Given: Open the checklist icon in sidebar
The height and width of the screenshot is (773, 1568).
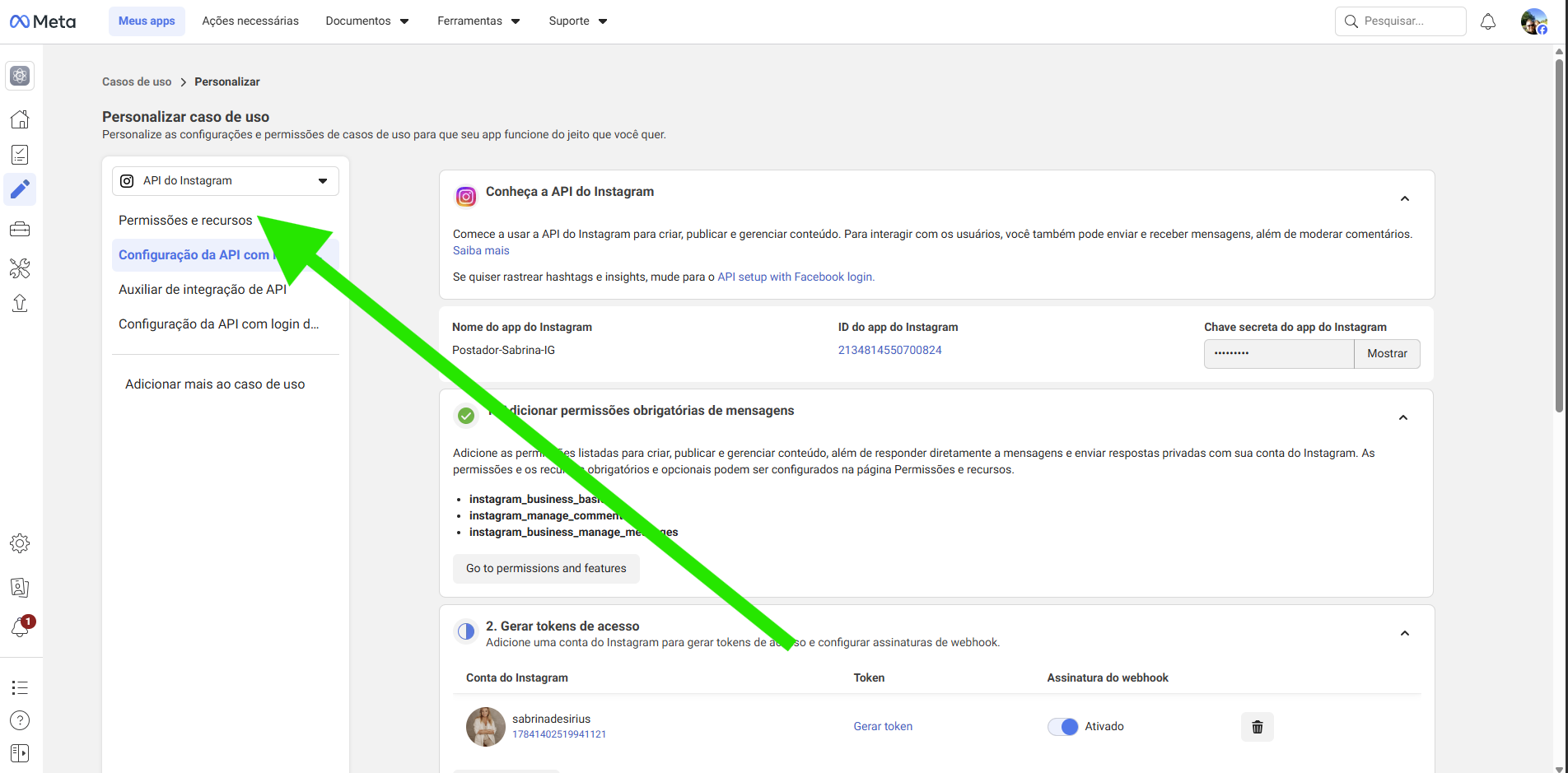Looking at the screenshot, I should (x=20, y=155).
